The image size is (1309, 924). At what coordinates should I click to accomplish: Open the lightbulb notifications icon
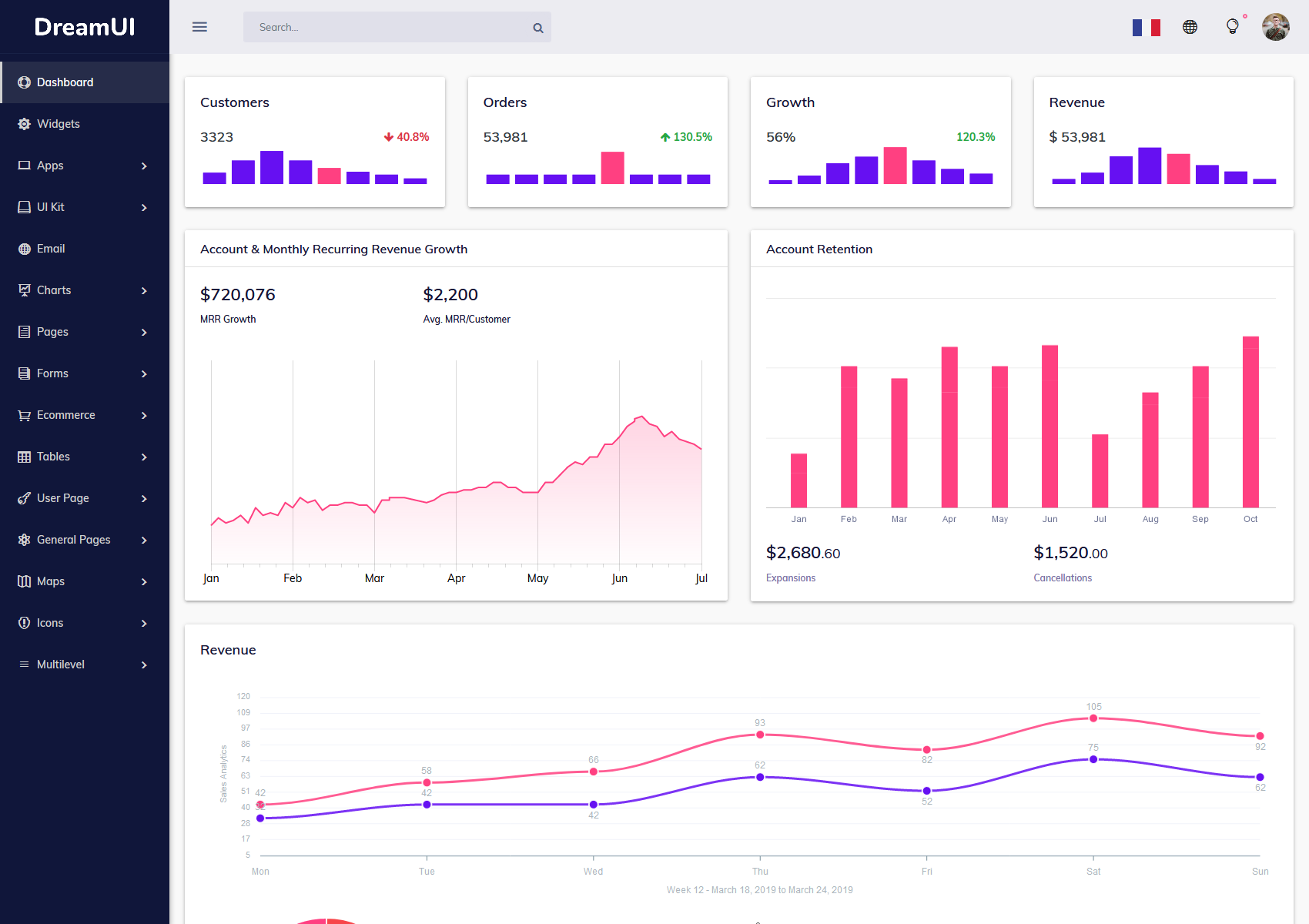click(x=1233, y=26)
